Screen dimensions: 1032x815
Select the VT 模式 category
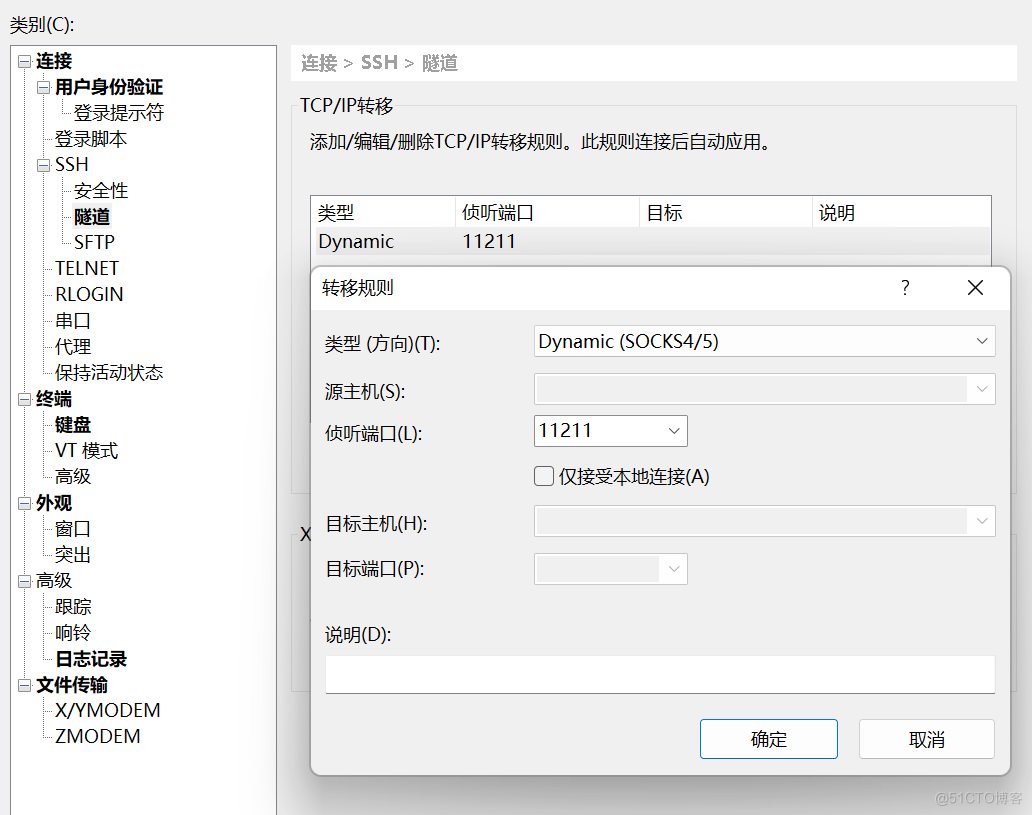pyautogui.click(x=85, y=450)
